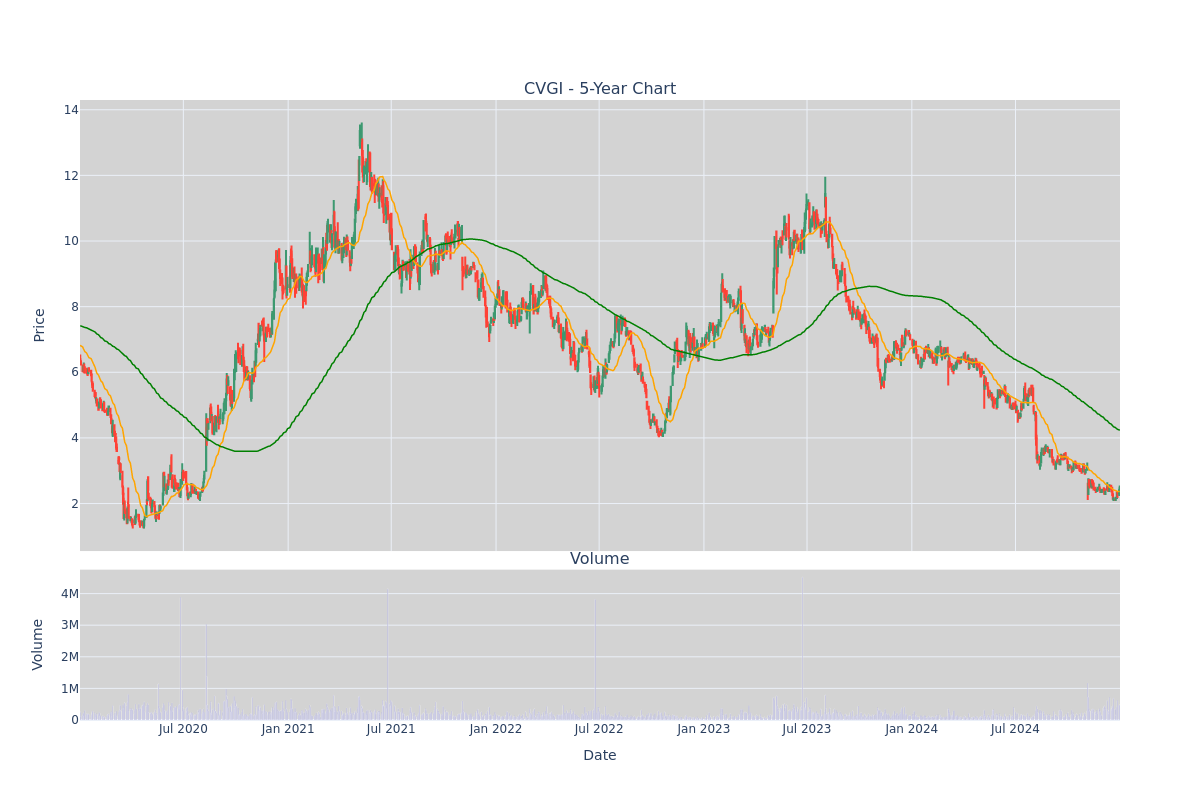Click the price axis tick "10"
The height and width of the screenshot is (800, 1200).
point(71,241)
